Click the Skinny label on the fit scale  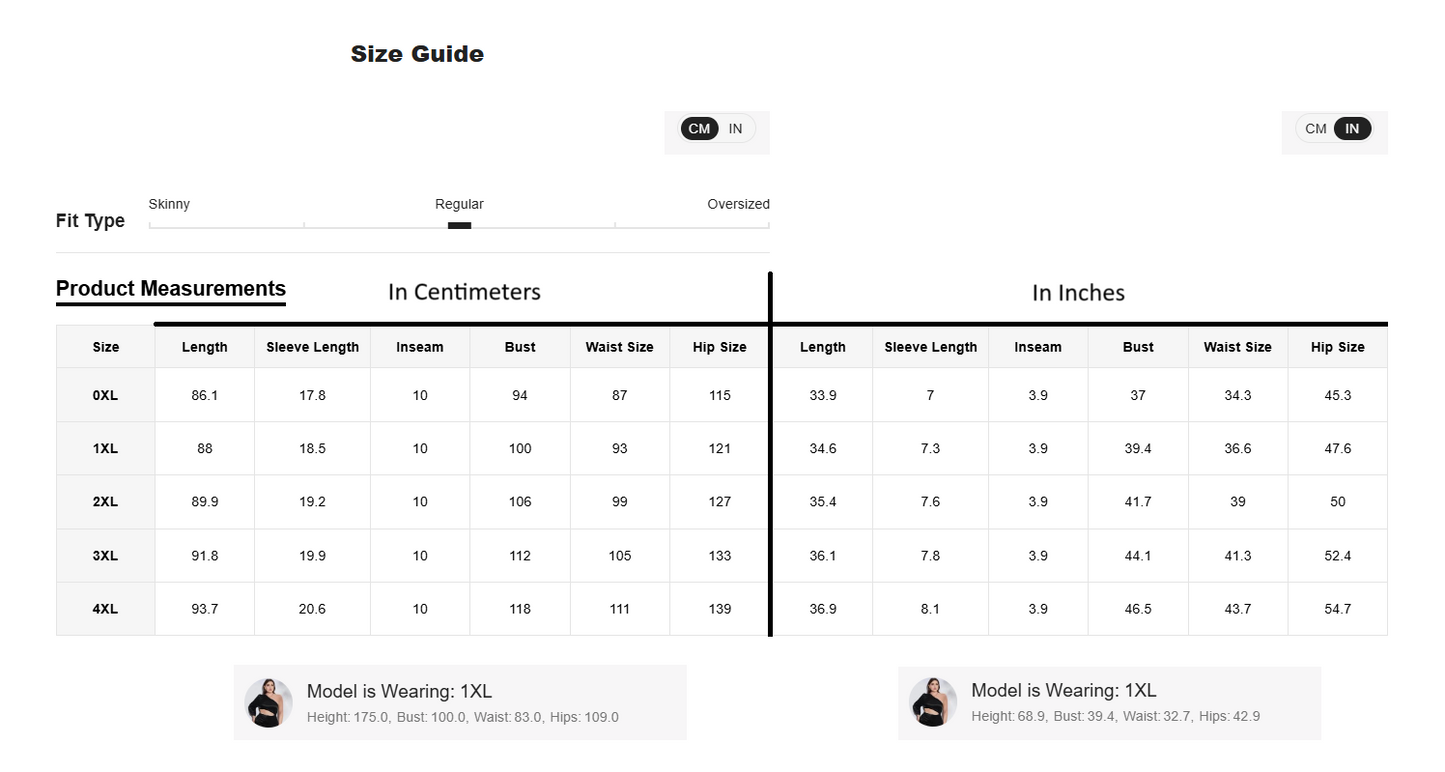click(x=169, y=204)
